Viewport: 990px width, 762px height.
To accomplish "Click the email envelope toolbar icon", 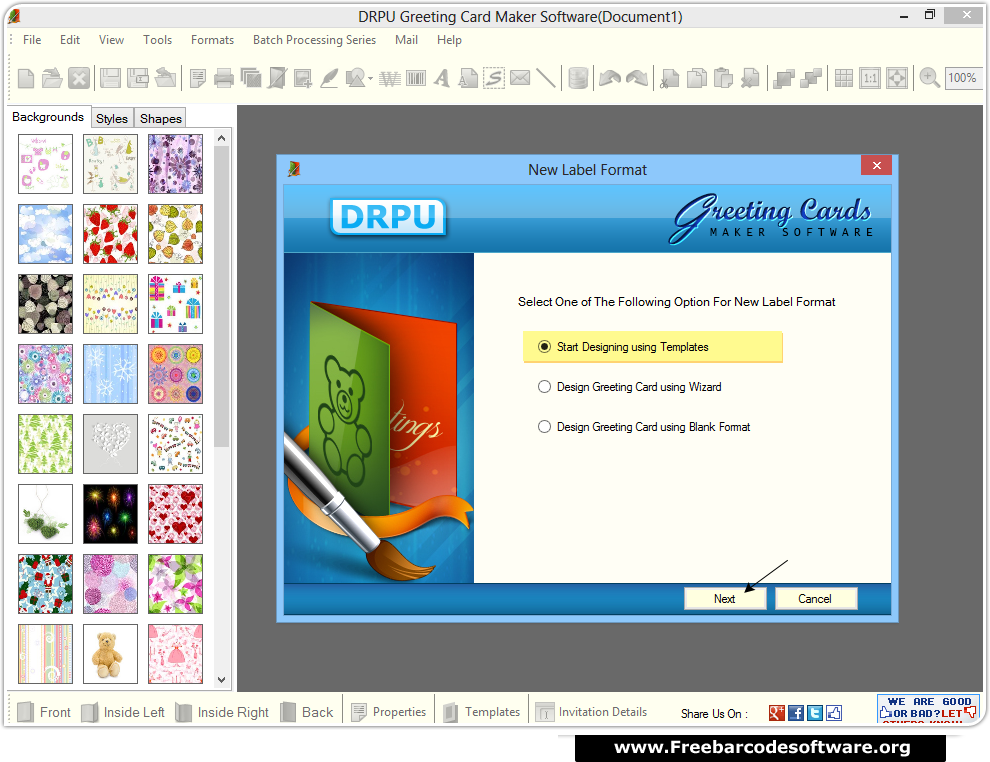I will (x=520, y=78).
